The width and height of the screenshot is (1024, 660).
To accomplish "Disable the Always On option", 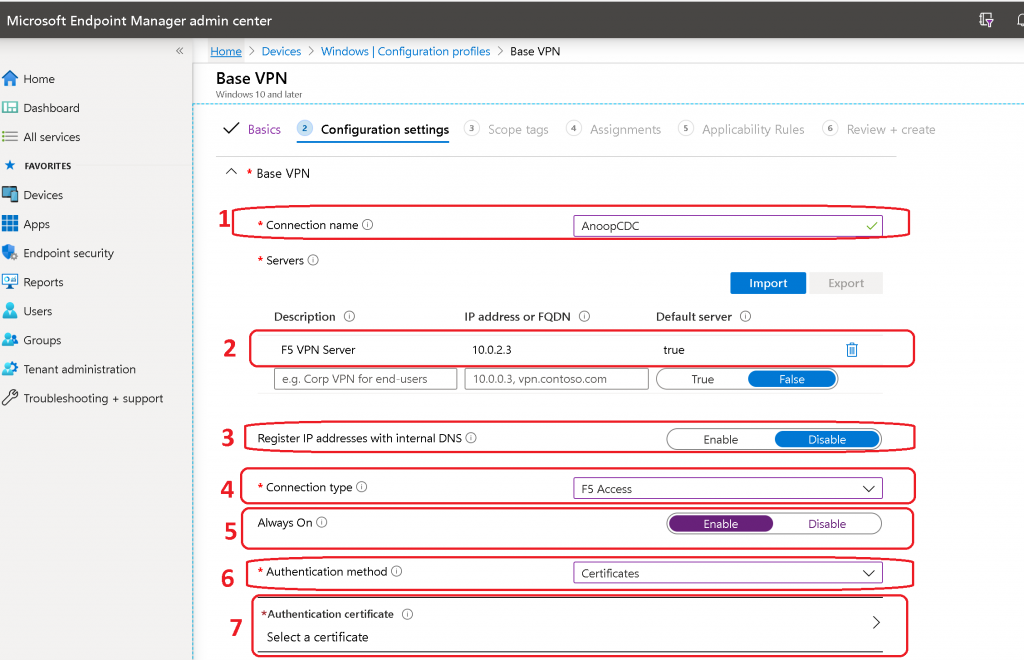I will point(827,524).
